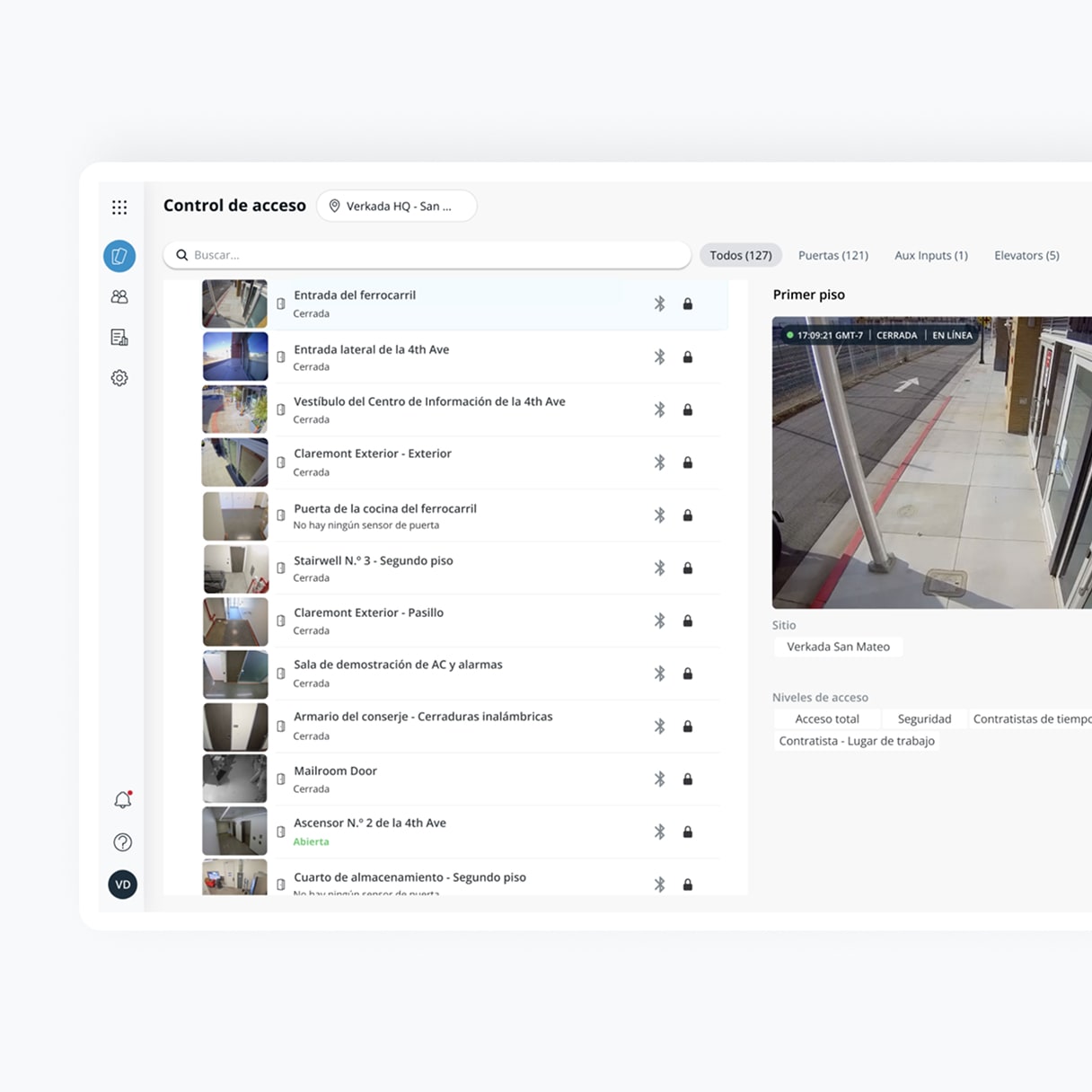
Task: Open the settings gear icon
Action: [x=119, y=378]
